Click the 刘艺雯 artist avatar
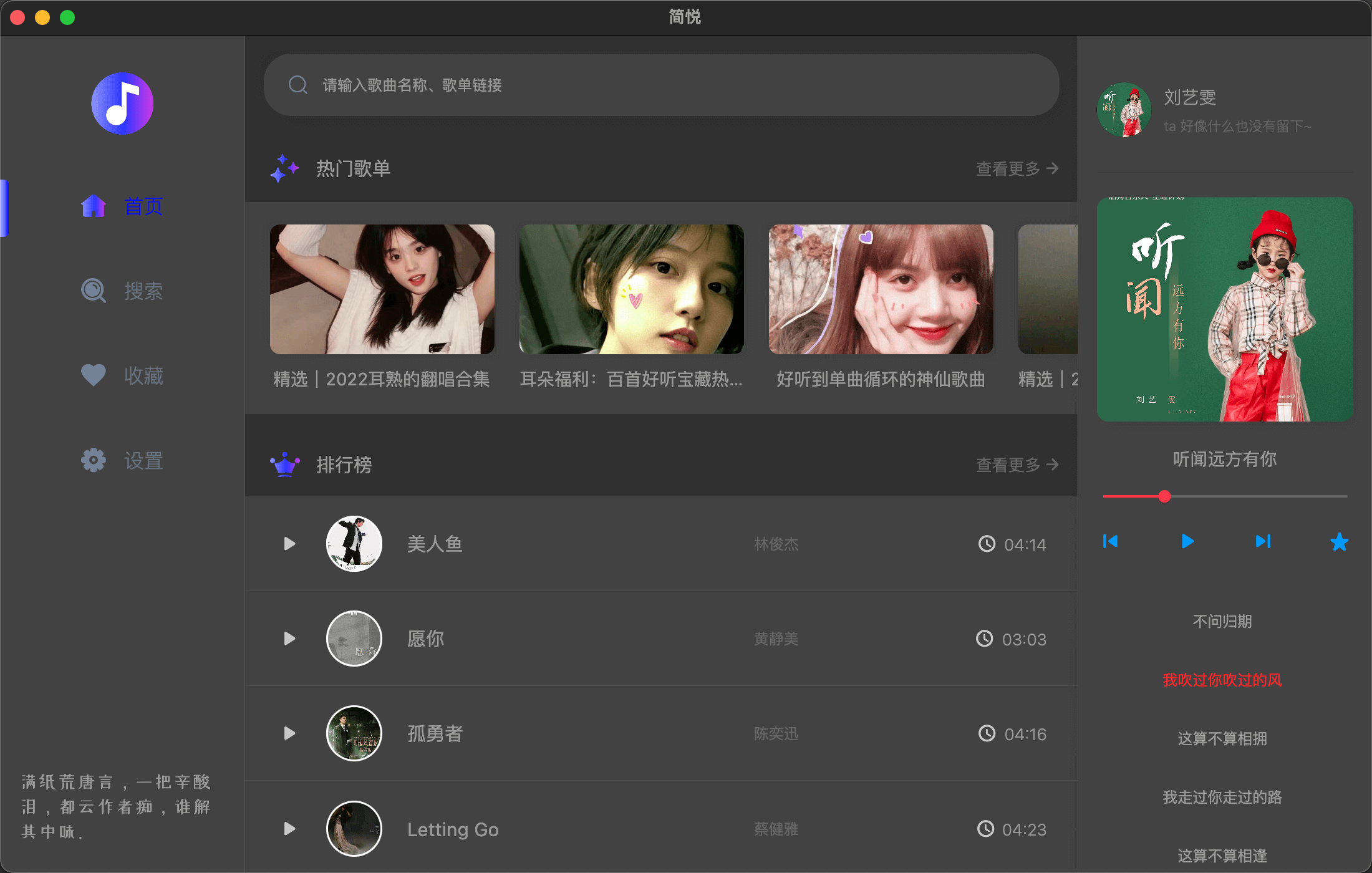Screen dimensions: 1372x873 [x=1124, y=110]
